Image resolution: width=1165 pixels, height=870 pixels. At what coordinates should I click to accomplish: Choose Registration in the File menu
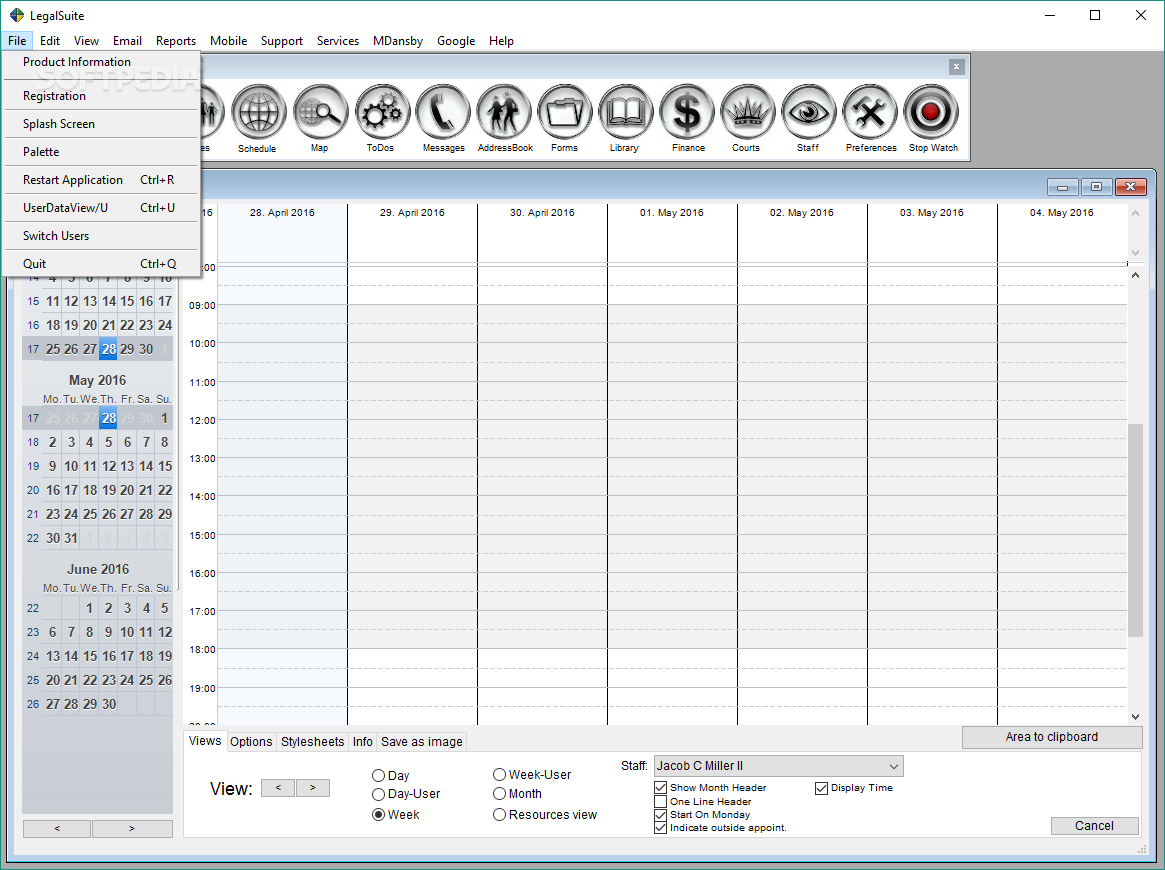pyautogui.click(x=101, y=96)
